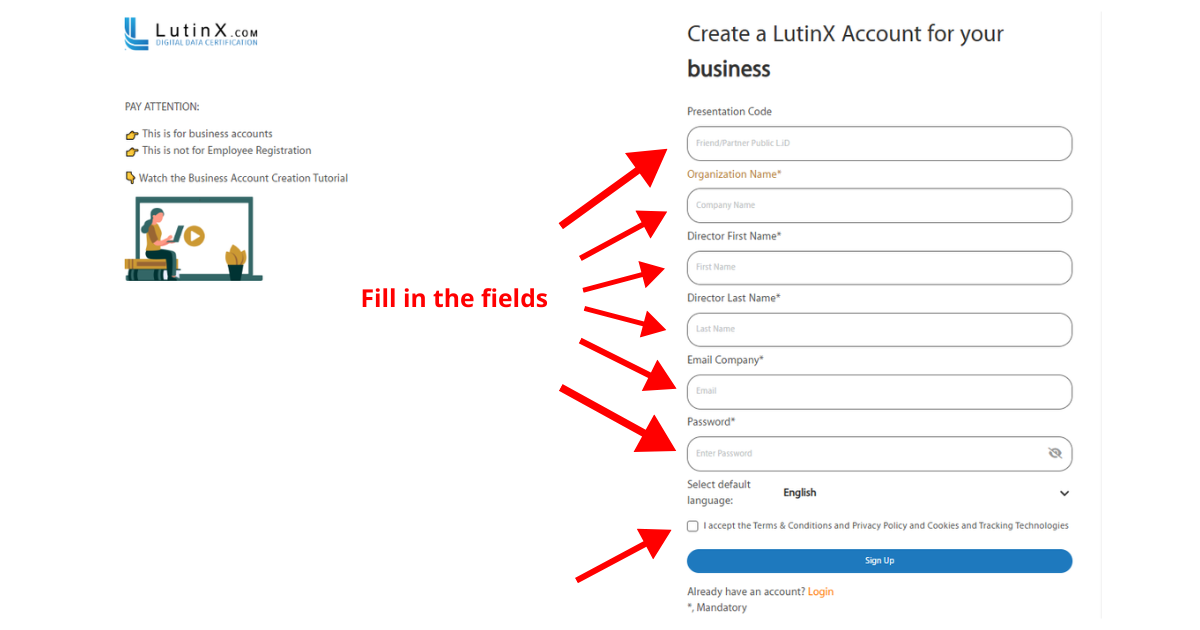Open the English language selector
This screenshot has height=630, width=1200.
point(800,493)
